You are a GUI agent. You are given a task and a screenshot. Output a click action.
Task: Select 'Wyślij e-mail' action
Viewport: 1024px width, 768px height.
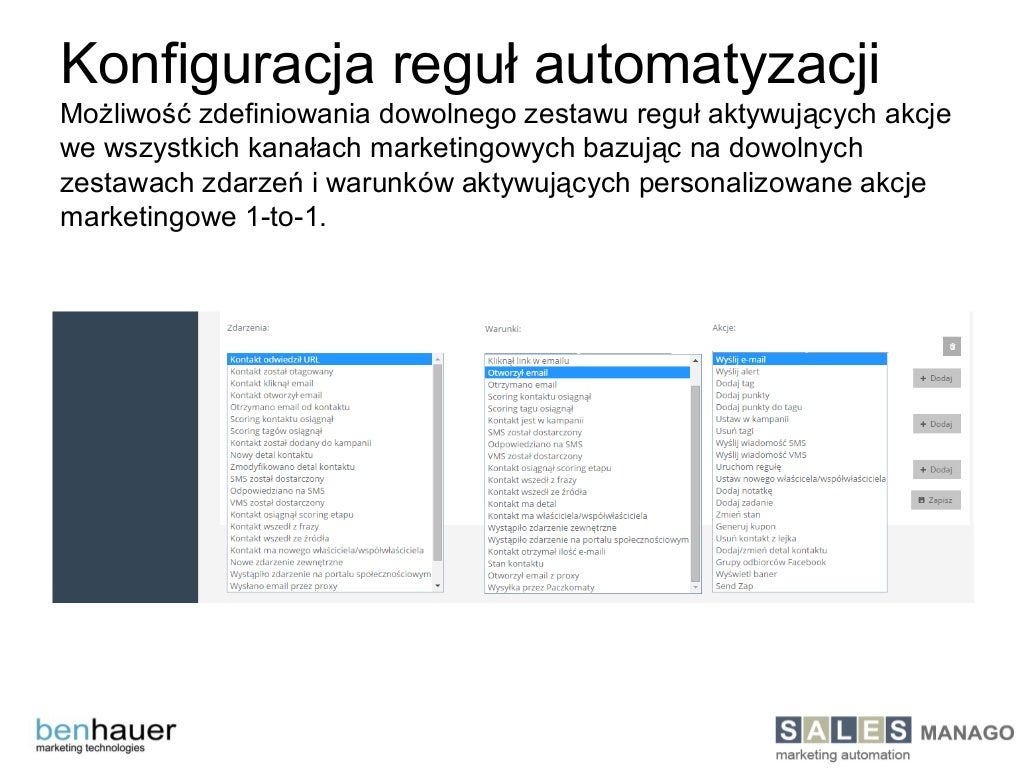click(x=800, y=359)
